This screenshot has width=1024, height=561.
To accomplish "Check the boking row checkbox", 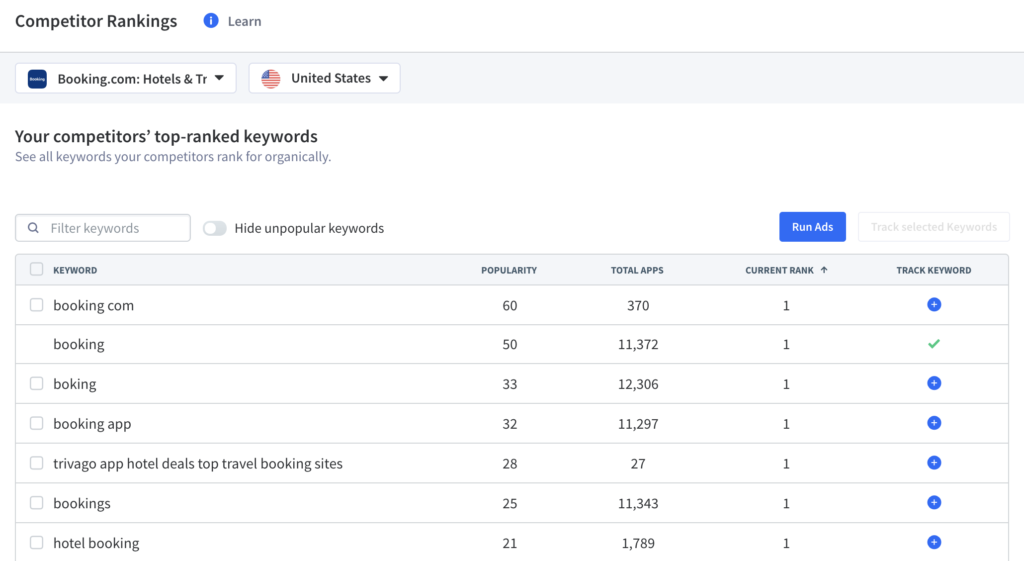I will pyautogui.click(x=37, y=383).
